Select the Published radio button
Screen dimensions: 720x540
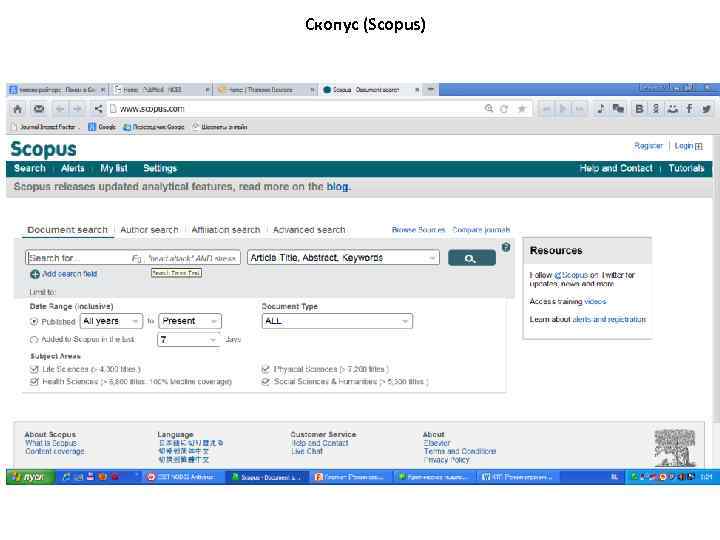click(x=34, y=321)
